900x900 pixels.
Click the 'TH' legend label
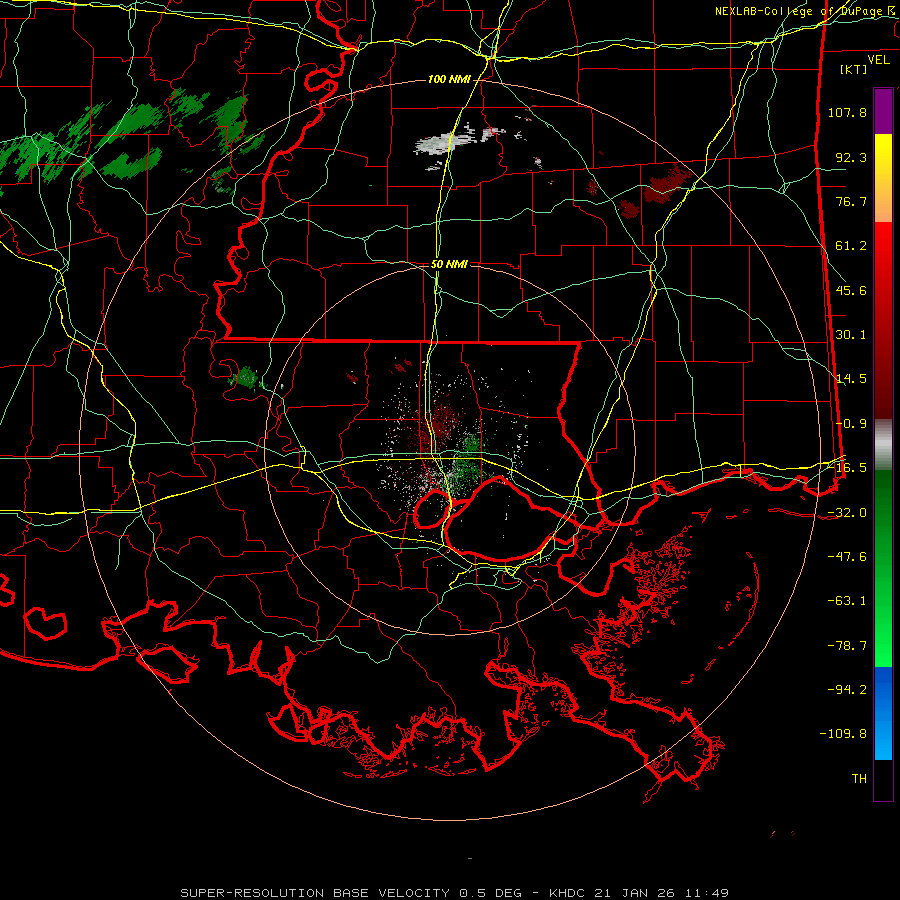(859, 779)
